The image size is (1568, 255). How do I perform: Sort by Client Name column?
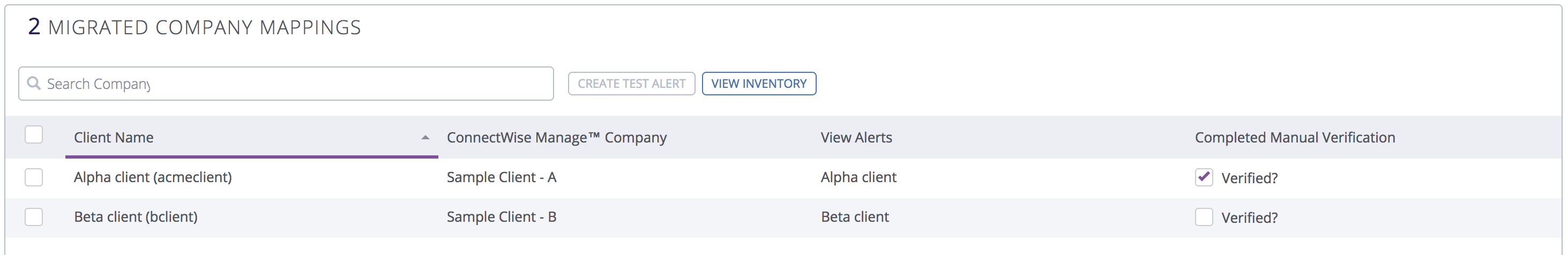(113, 138)
